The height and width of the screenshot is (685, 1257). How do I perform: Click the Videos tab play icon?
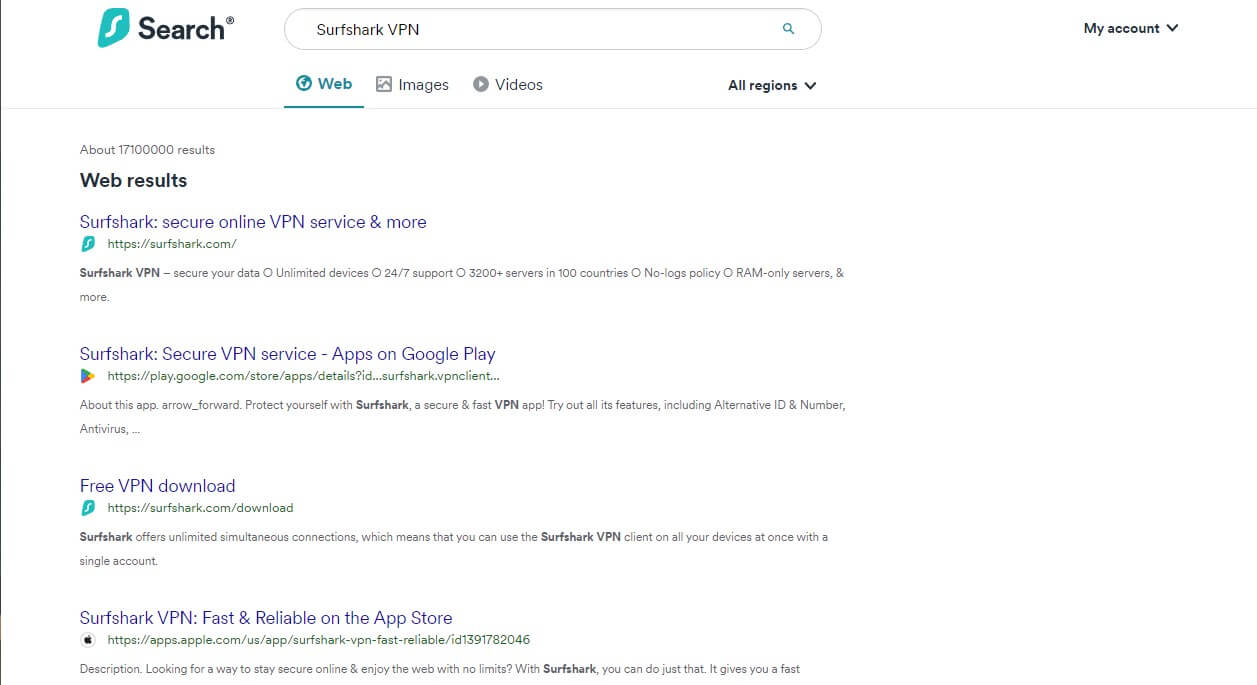click(x=481, y=85)
